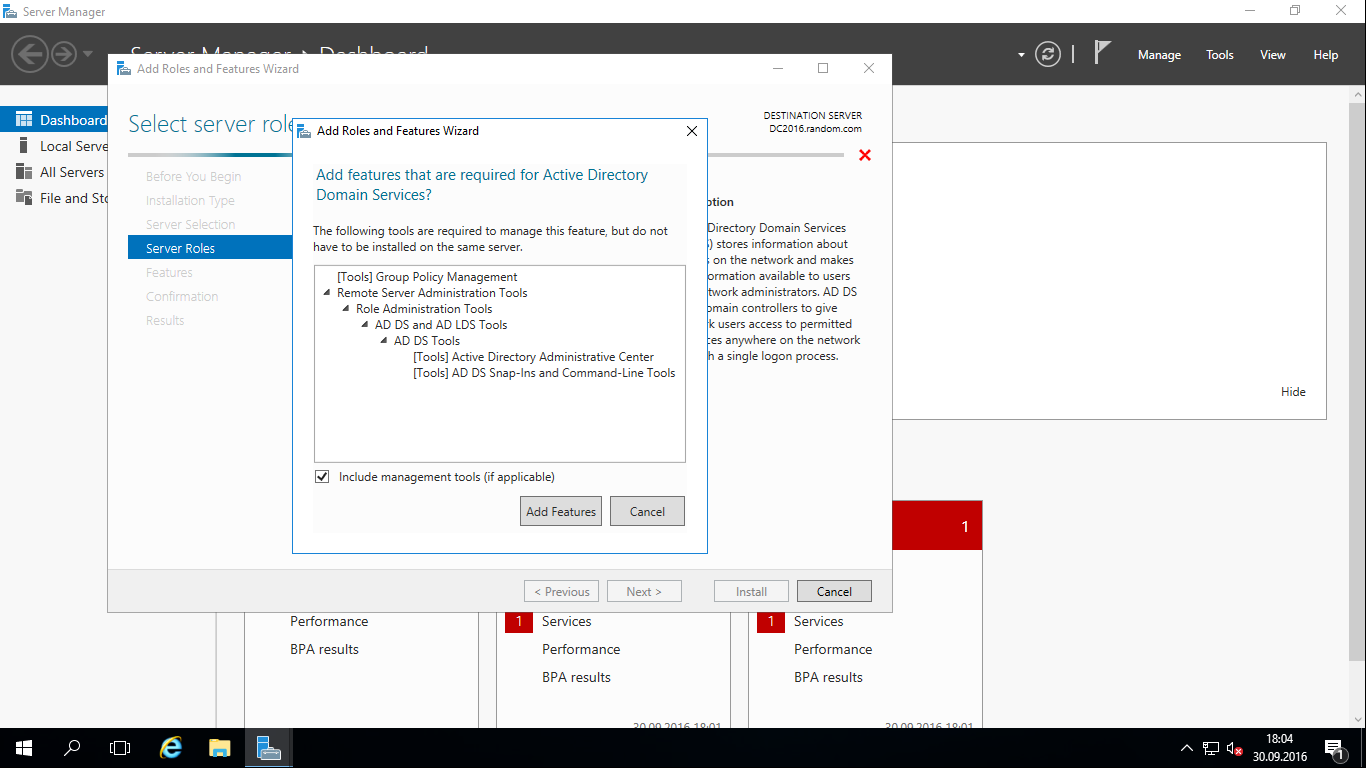Image resolution: width=1366 pixels, height=768 pixels.
Task: Open the Tools menu
Action: coord(1219,55)
